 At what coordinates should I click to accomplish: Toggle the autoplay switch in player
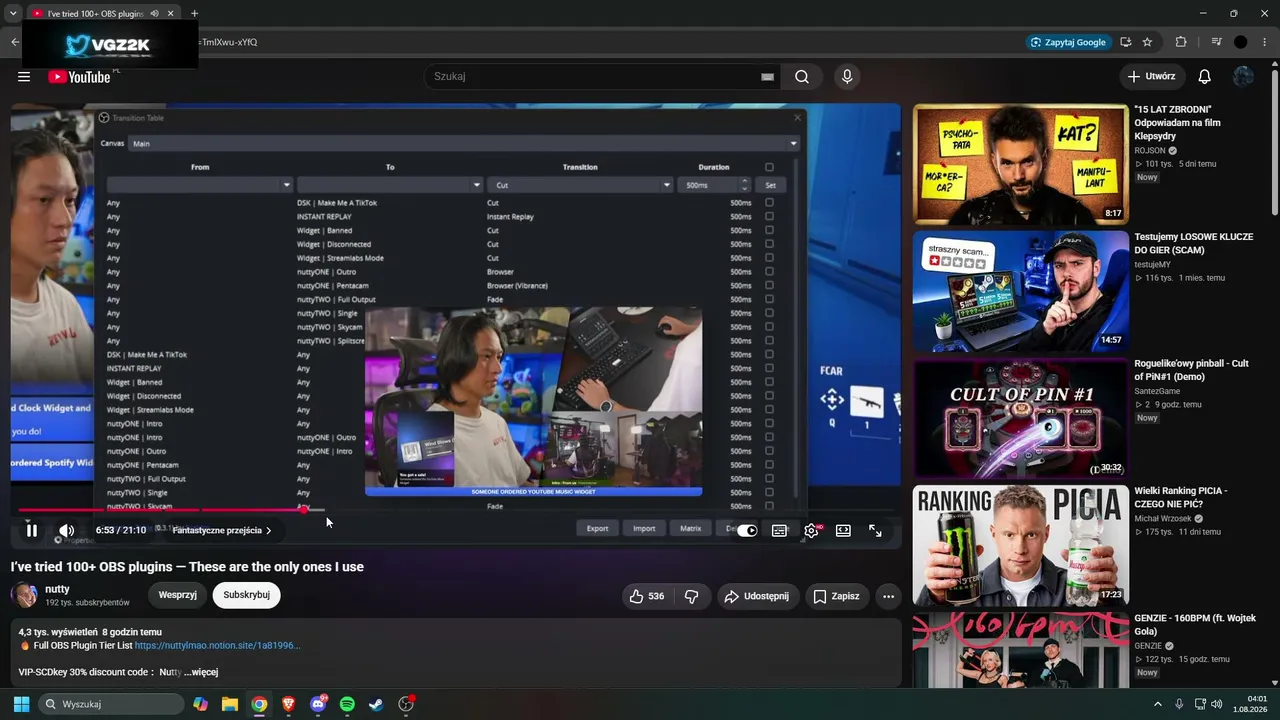pyautogui.click(x=747, y=531)
